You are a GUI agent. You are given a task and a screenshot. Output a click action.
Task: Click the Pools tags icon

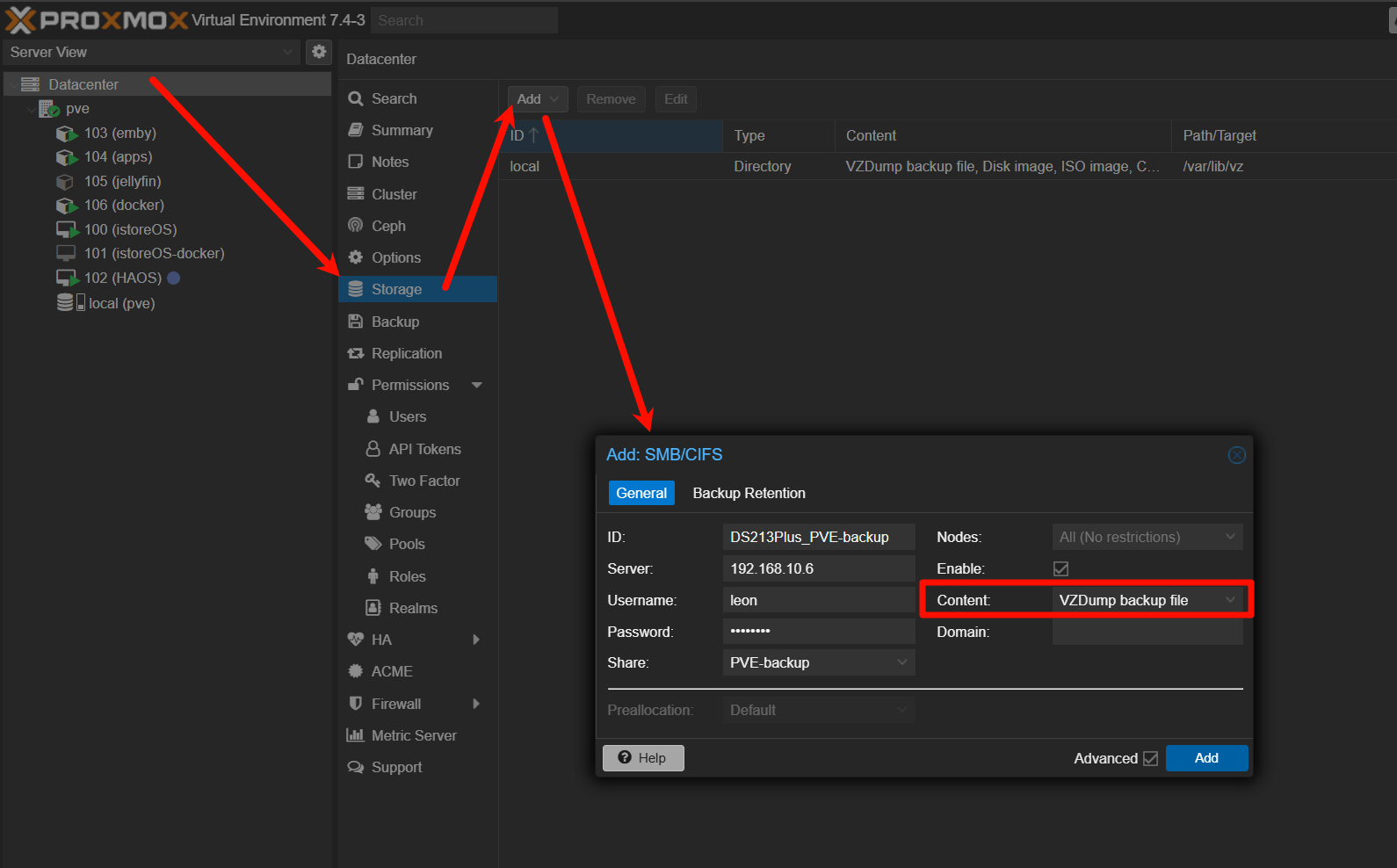(373, 544)
